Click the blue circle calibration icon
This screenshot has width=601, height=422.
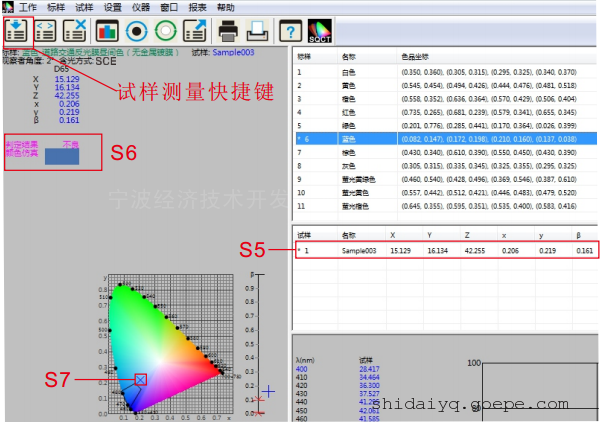(x=136, y=30)
